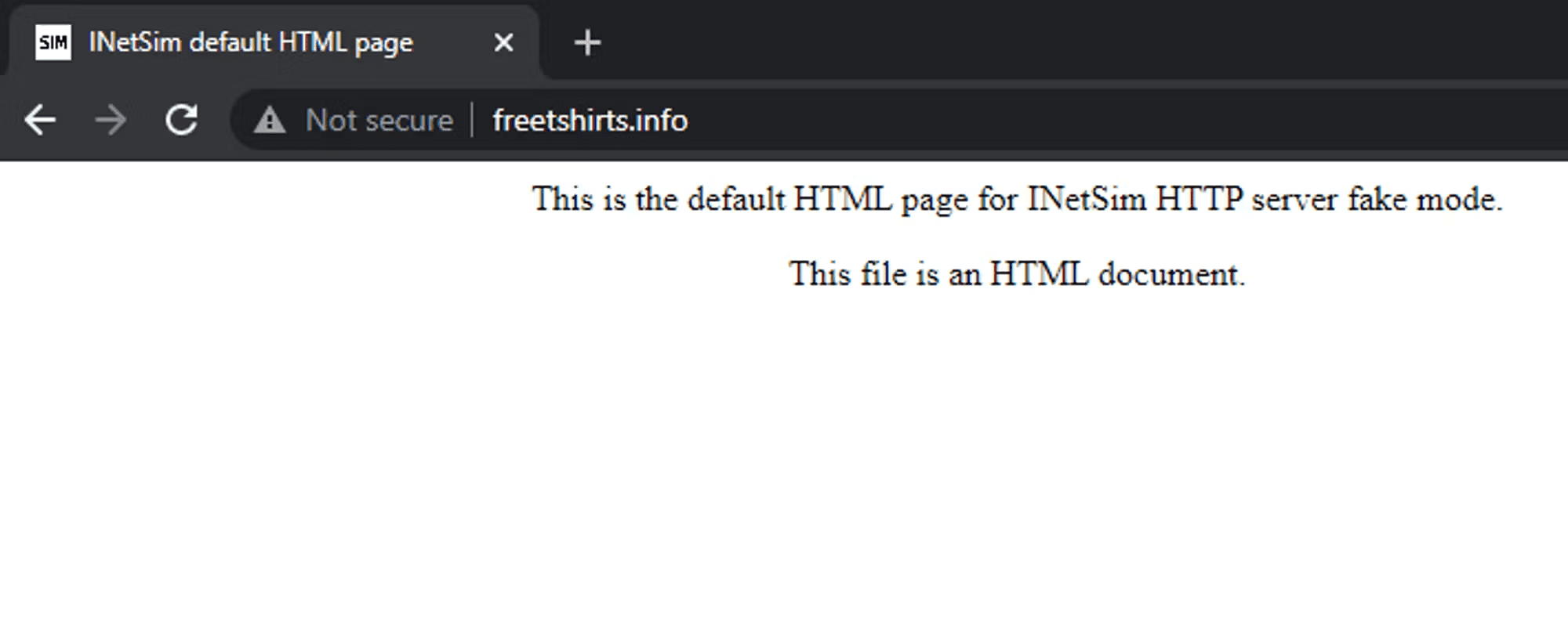Close the INetSim default HTML page tab
The width and height of the screenshot is (1568, 622).
click(x=503, y=42)
